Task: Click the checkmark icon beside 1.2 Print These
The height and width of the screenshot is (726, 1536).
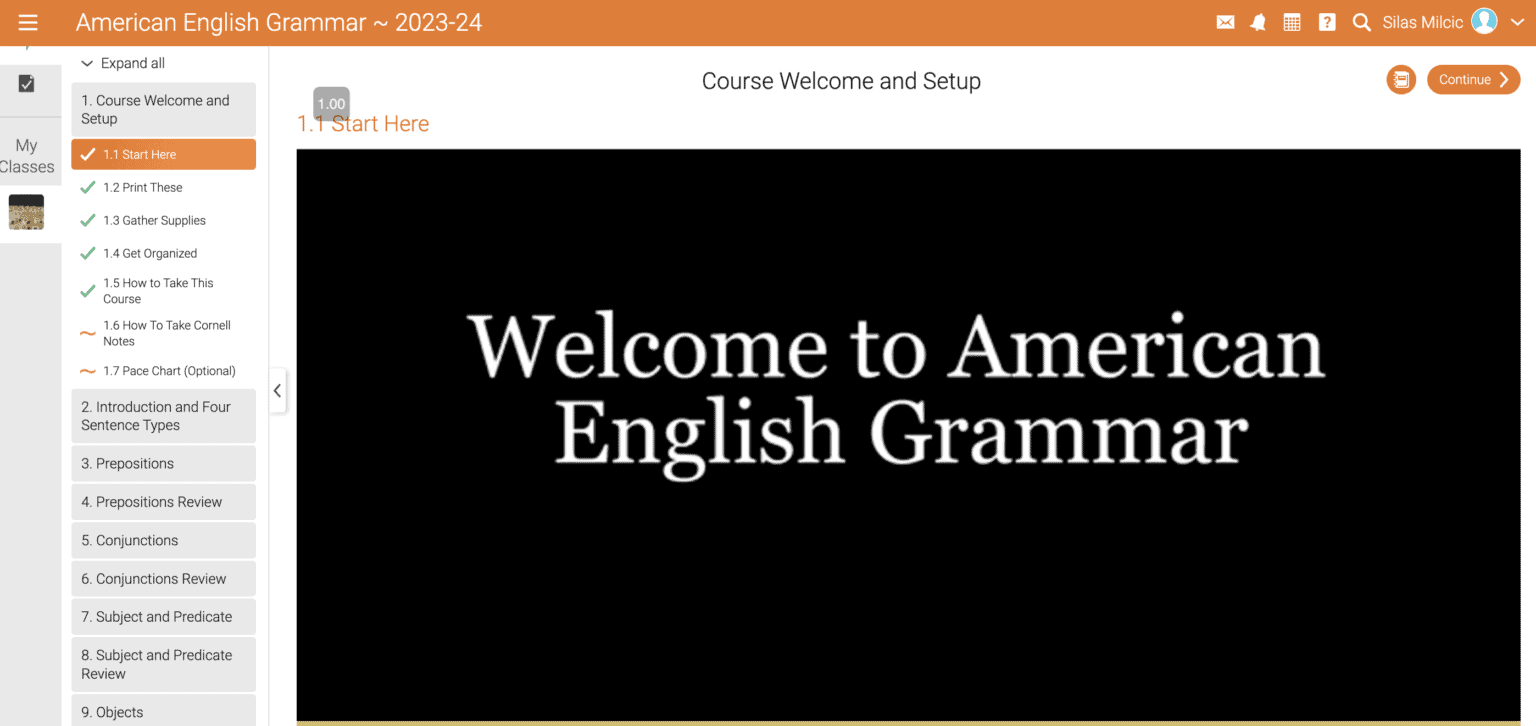Action: (88, 187)
